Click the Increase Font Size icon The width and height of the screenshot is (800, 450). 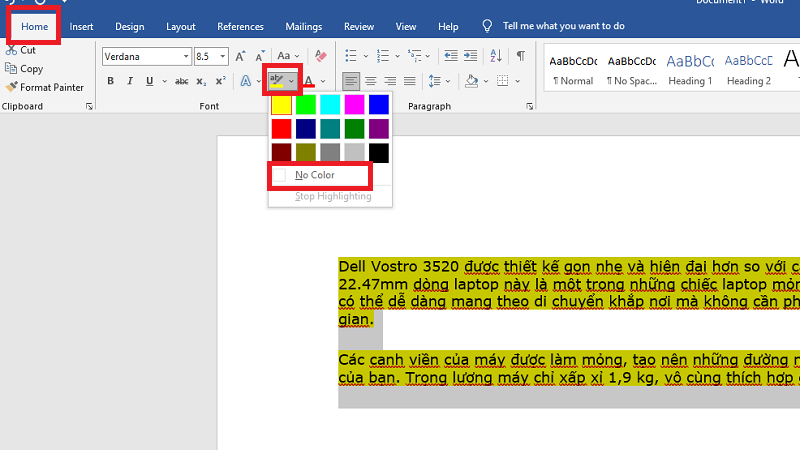tap(240, 56)
